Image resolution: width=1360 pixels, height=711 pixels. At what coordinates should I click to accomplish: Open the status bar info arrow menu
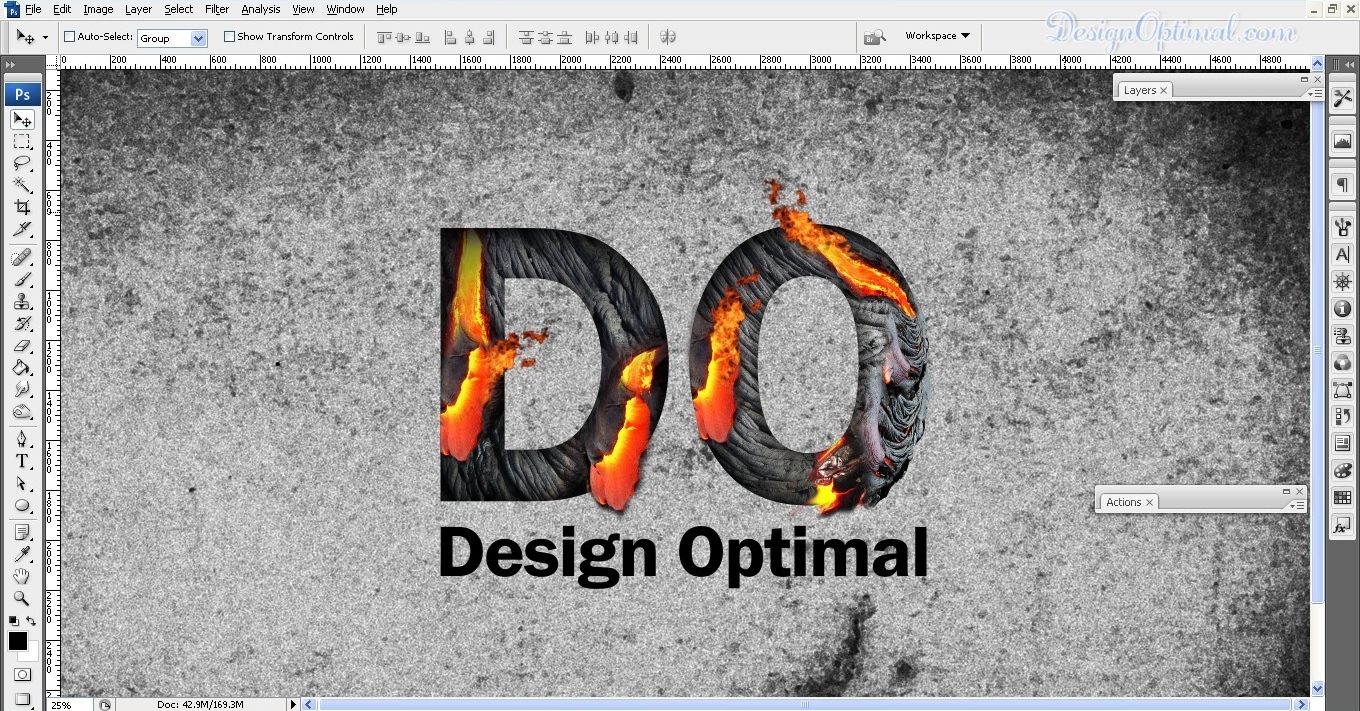[x=293, y=704]
